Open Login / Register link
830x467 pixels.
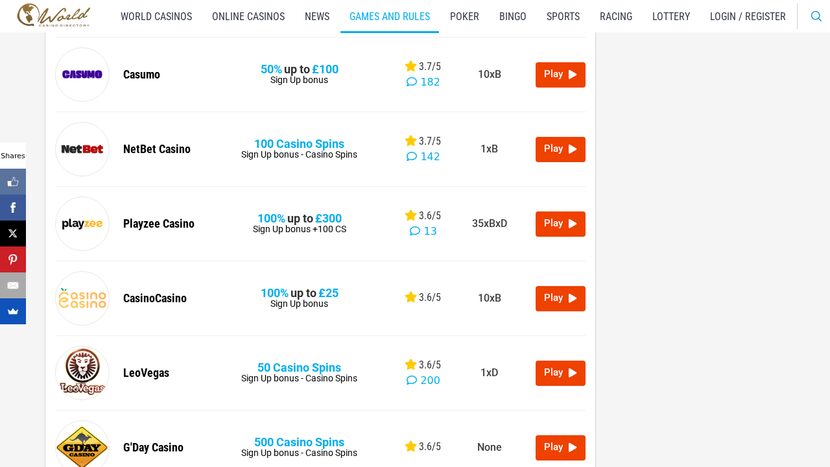[748, 17]
